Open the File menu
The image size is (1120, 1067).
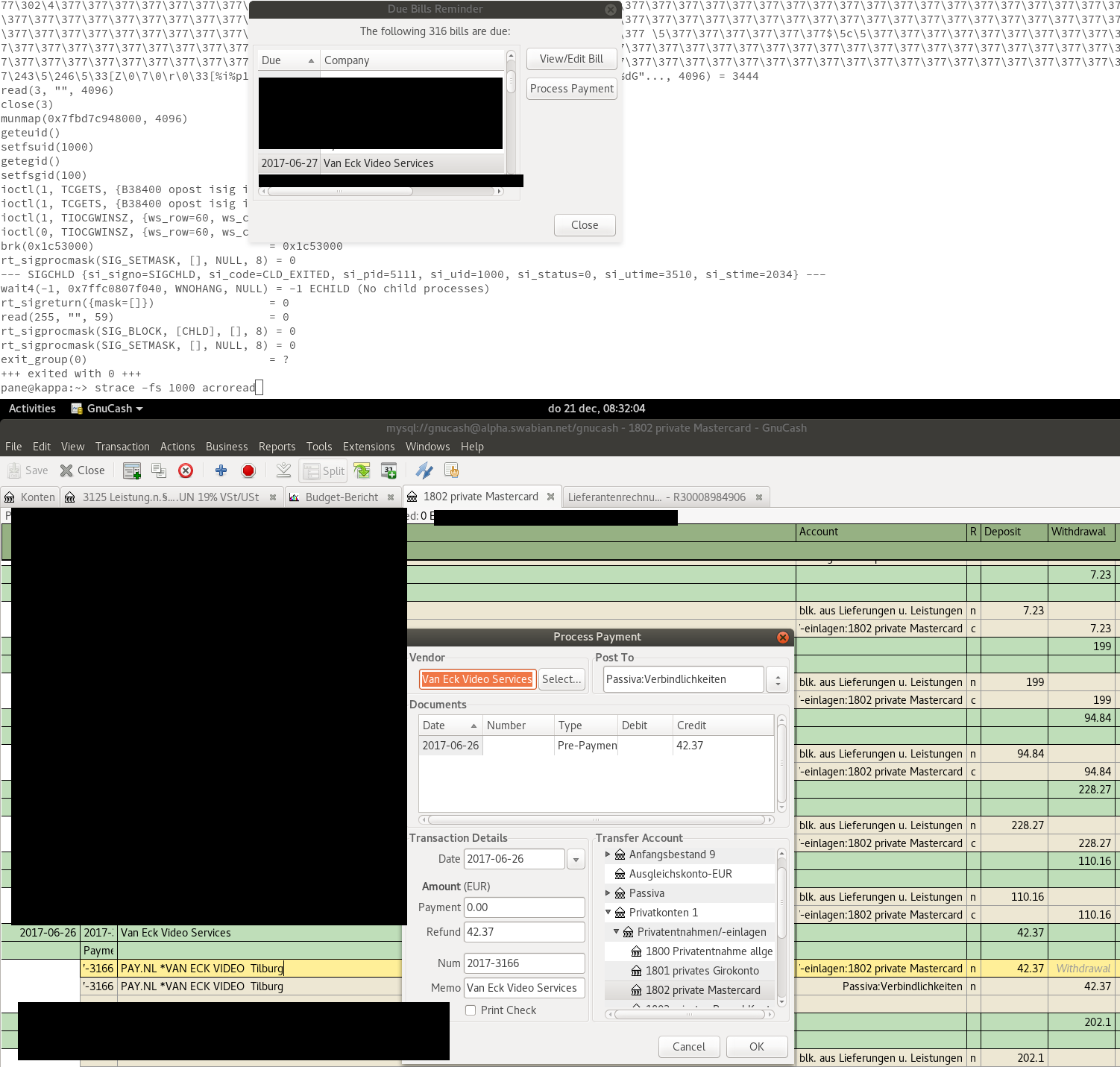point(13,447)
